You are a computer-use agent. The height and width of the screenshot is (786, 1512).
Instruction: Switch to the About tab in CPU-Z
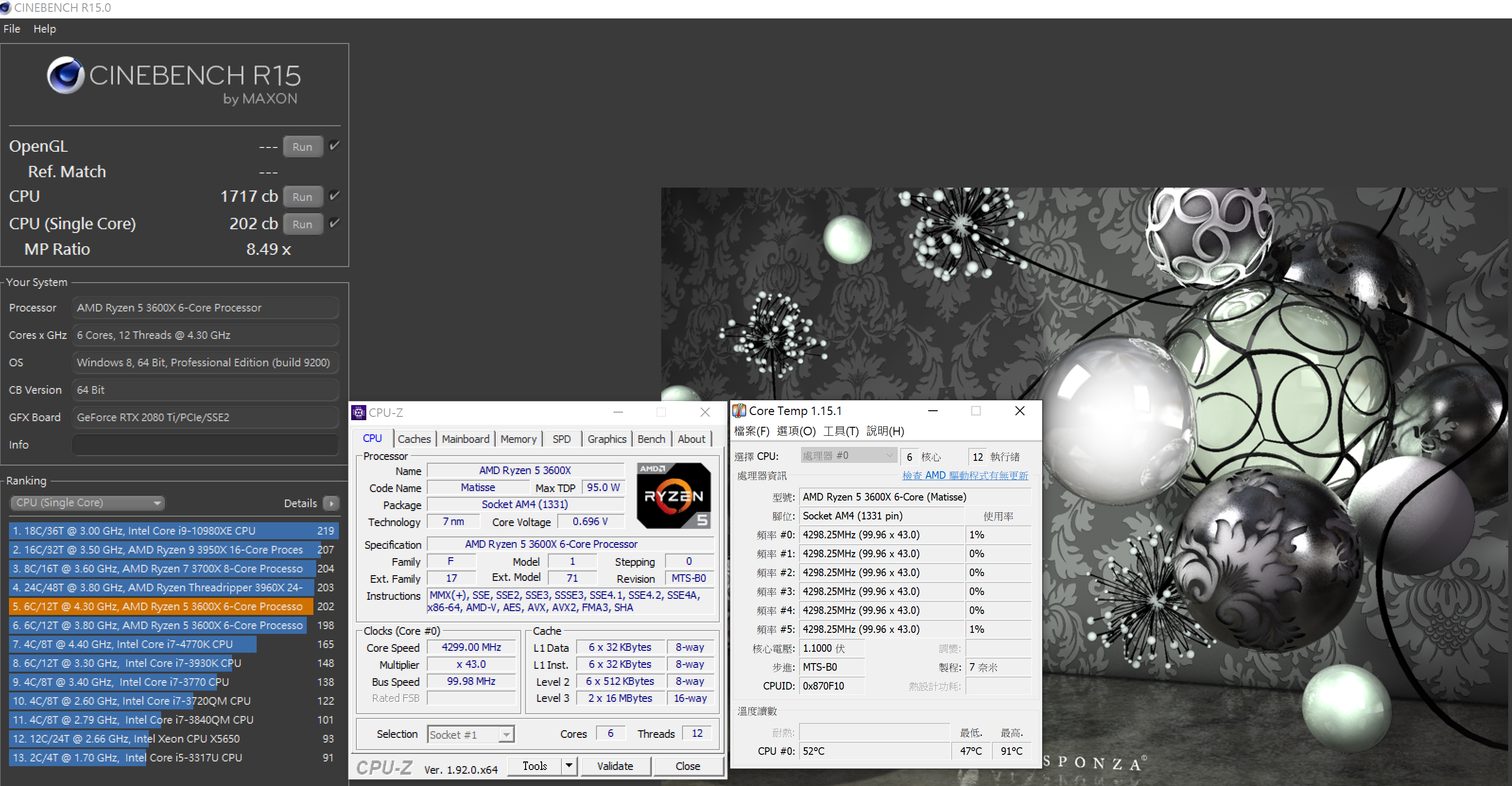tap(691, 439)
